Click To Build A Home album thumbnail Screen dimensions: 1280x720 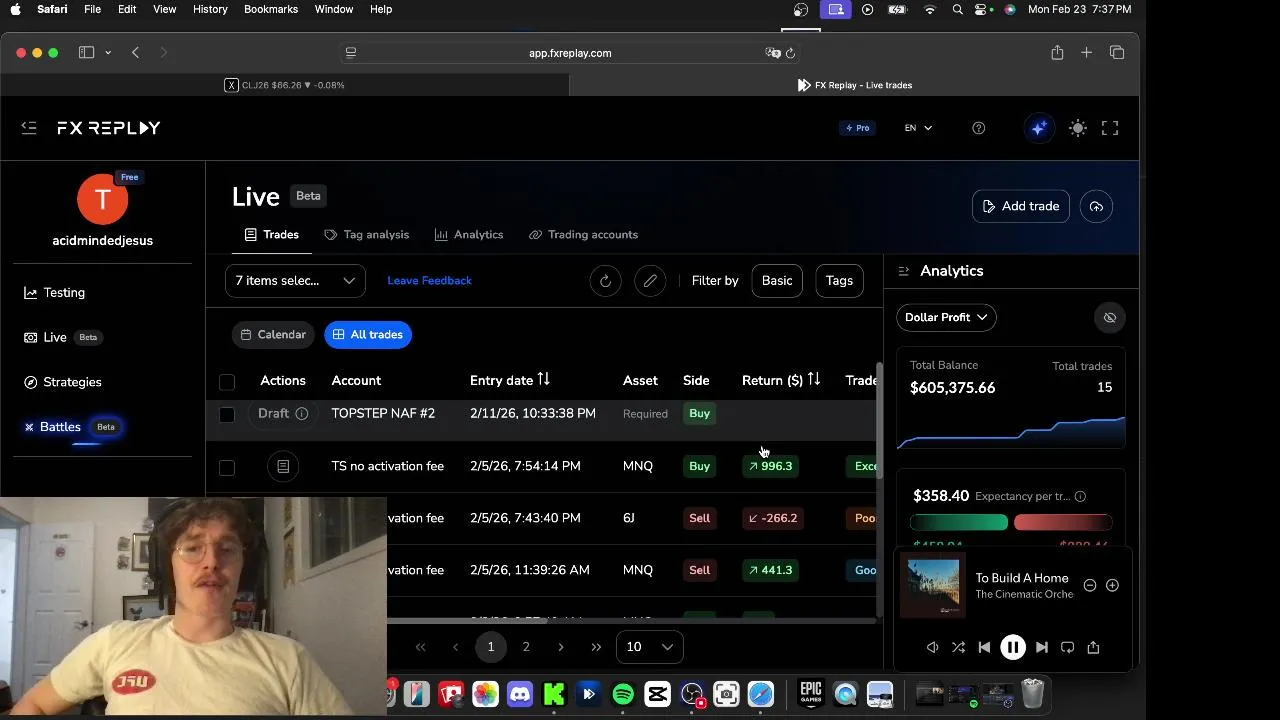click(934, 585)
